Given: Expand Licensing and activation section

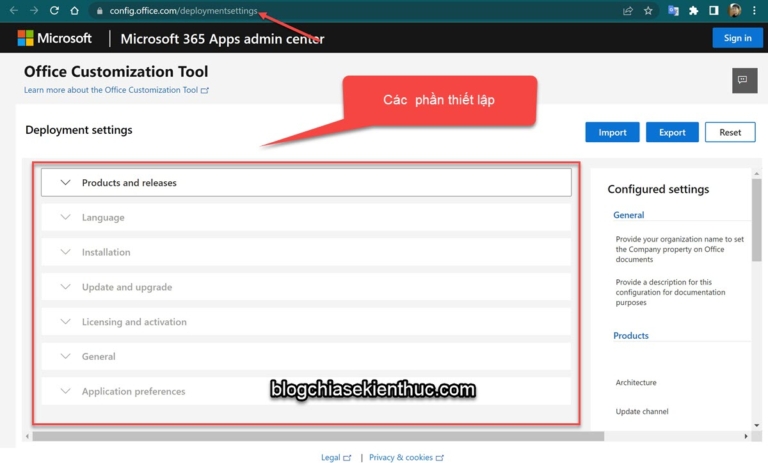Looking at the screenshot, I should (306, 321).
